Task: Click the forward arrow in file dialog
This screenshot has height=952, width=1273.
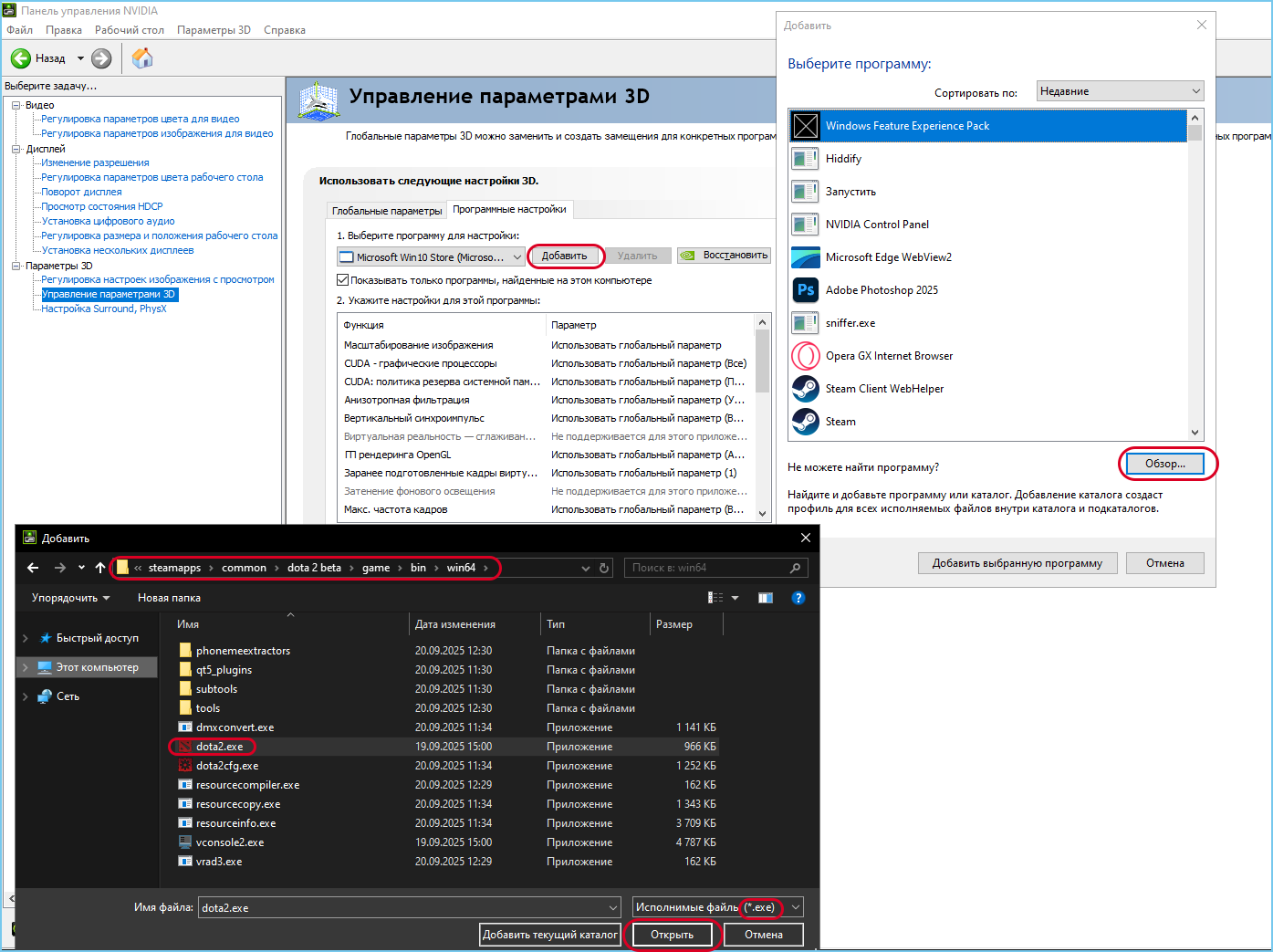Action: [x=60, y=568]
